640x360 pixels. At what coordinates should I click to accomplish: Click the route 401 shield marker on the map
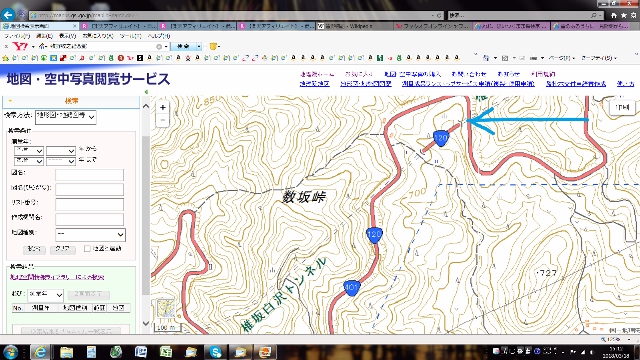(351, 288)
